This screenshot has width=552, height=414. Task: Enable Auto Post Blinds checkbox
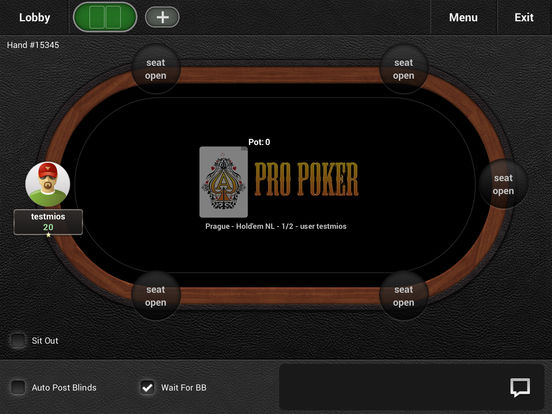pos(18,387)
